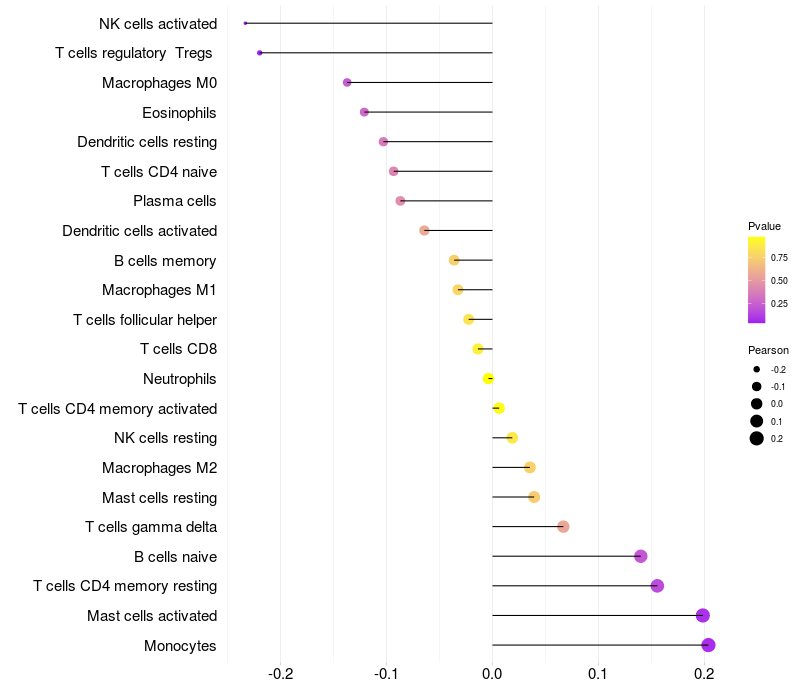
Task: Click the -0.2 x-axis tick label
Action: tap(280, 674)
